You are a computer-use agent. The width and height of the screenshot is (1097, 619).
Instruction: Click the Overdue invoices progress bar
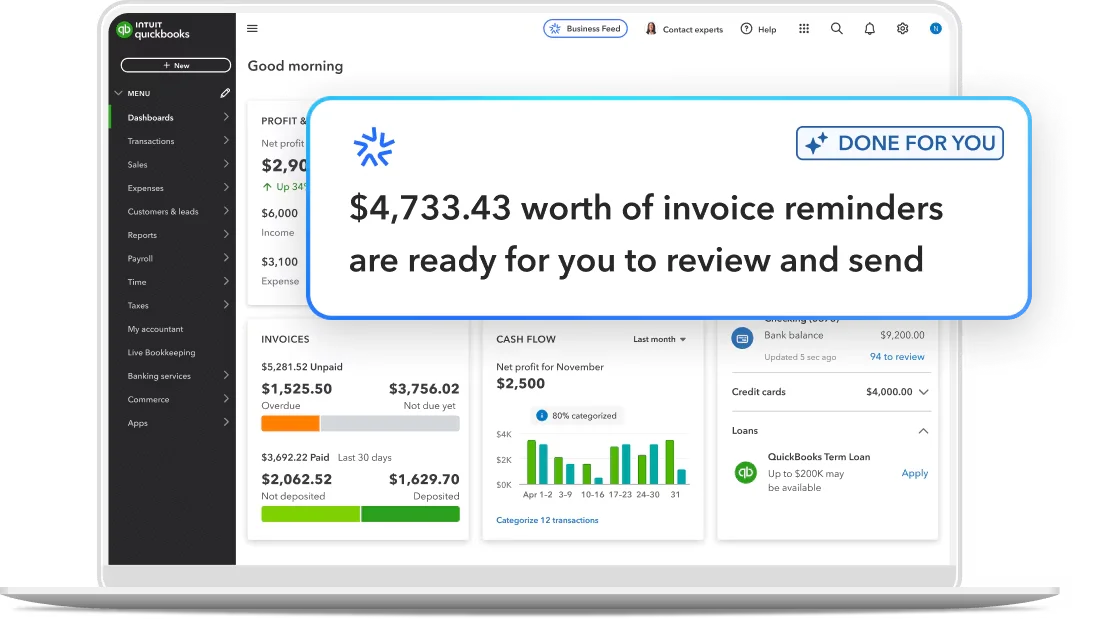(290, 422)
